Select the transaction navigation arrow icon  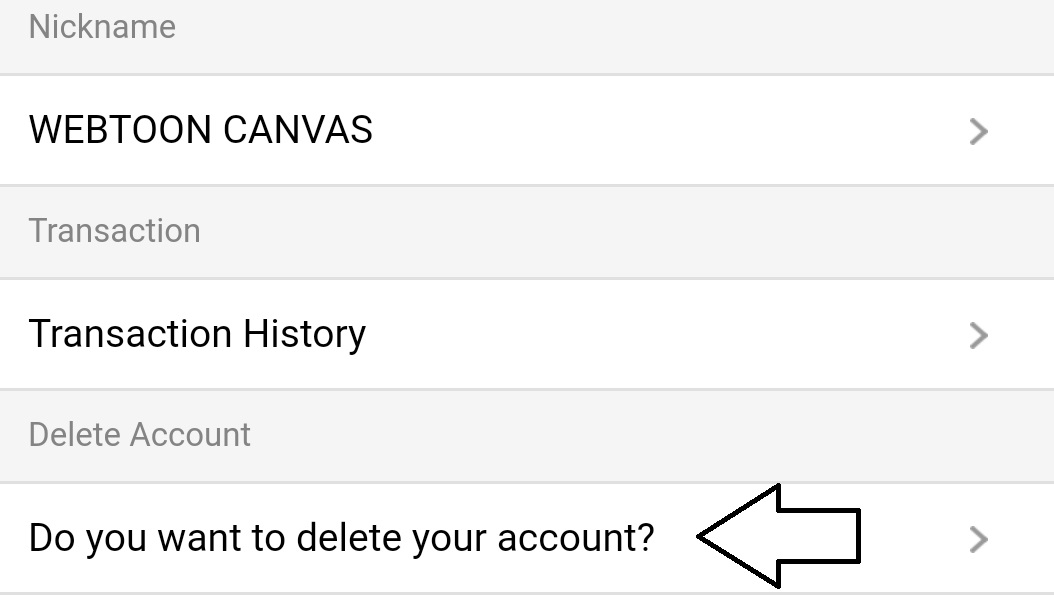(x=978, y=334)
